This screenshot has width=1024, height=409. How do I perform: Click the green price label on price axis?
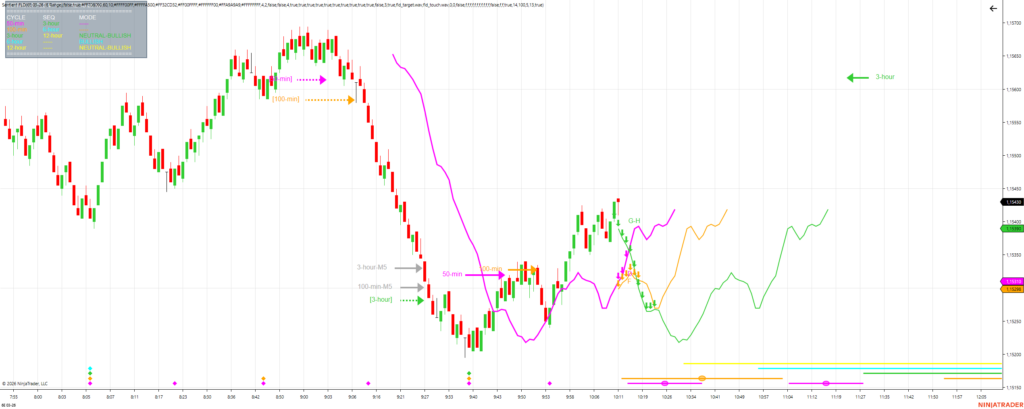coord(1012,229)
